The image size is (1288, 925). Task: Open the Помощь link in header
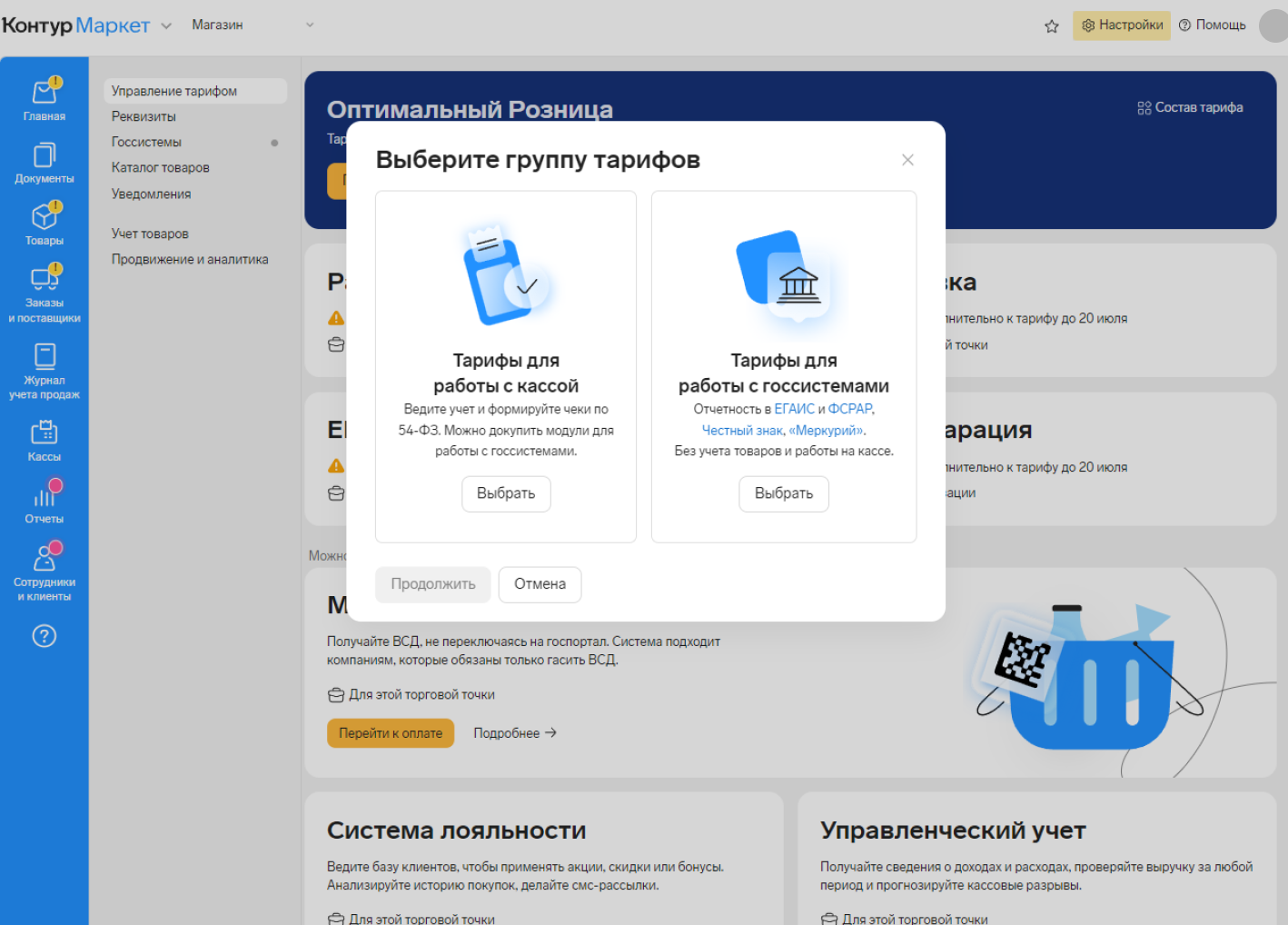pyautogui.click(x=1213, y=25)
